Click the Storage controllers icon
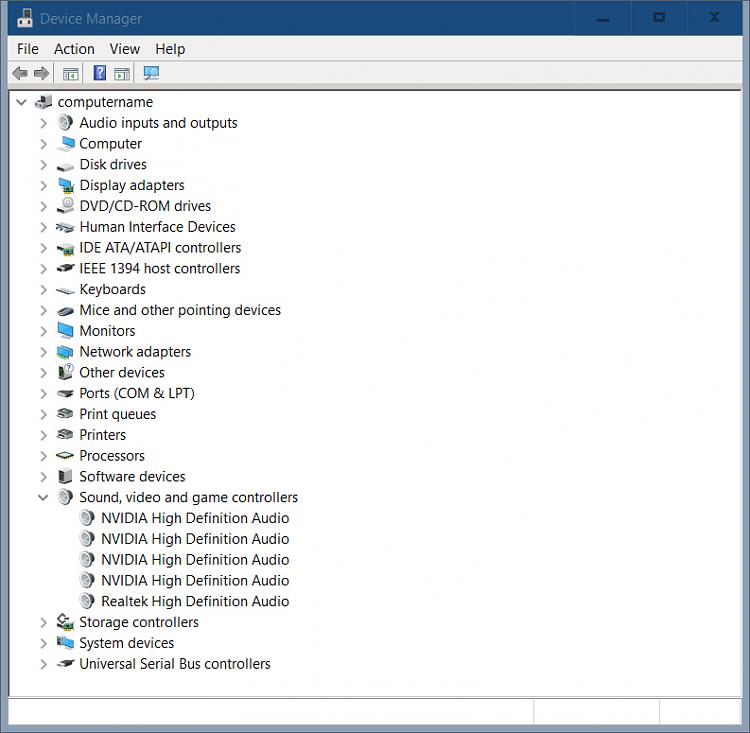 point(65,622)
